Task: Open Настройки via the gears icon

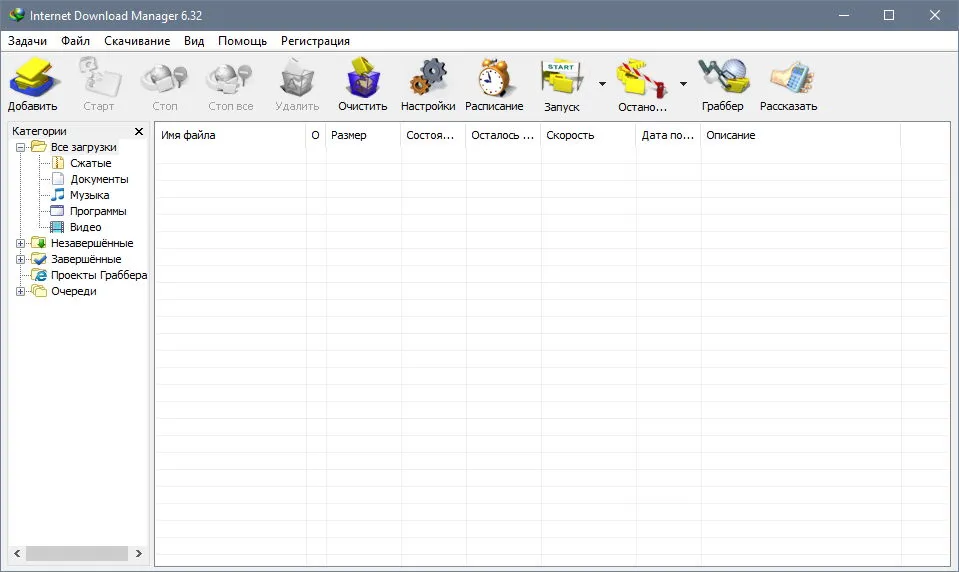Action: point(428,77)
